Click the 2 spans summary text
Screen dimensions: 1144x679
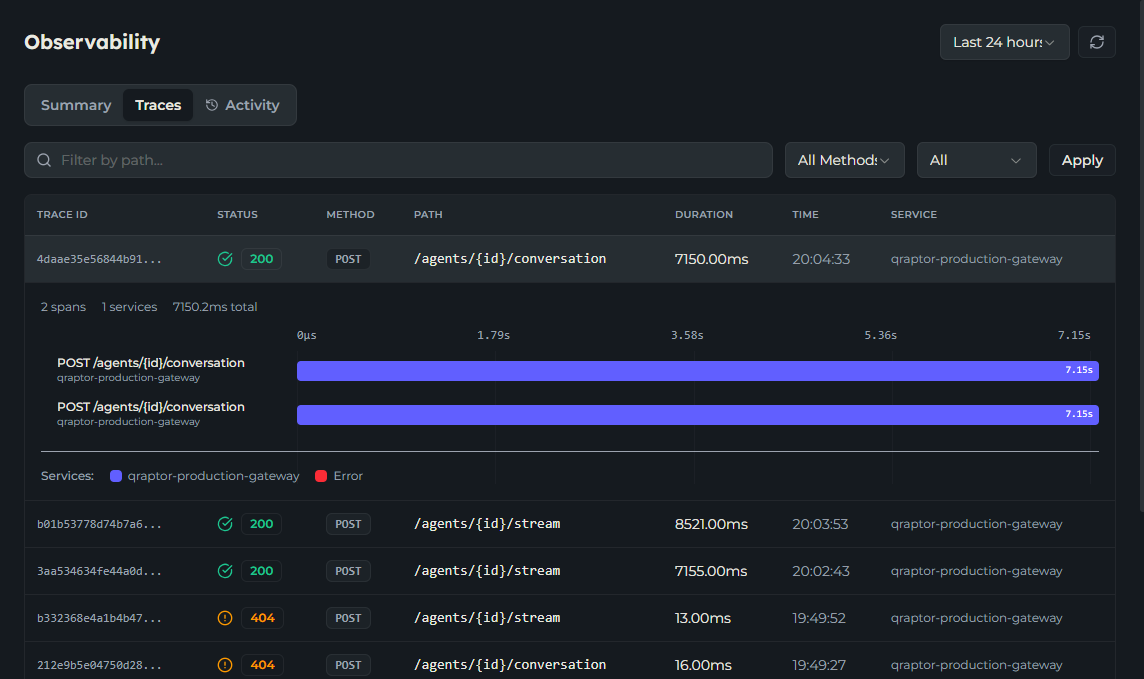(63, 307)
